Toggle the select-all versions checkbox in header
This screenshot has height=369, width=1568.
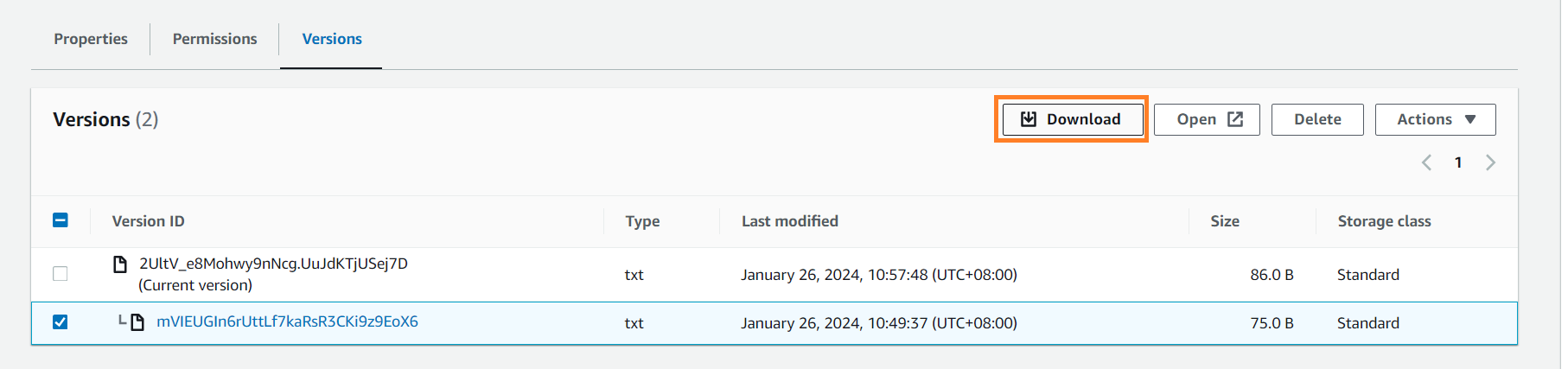click(61, 220)
